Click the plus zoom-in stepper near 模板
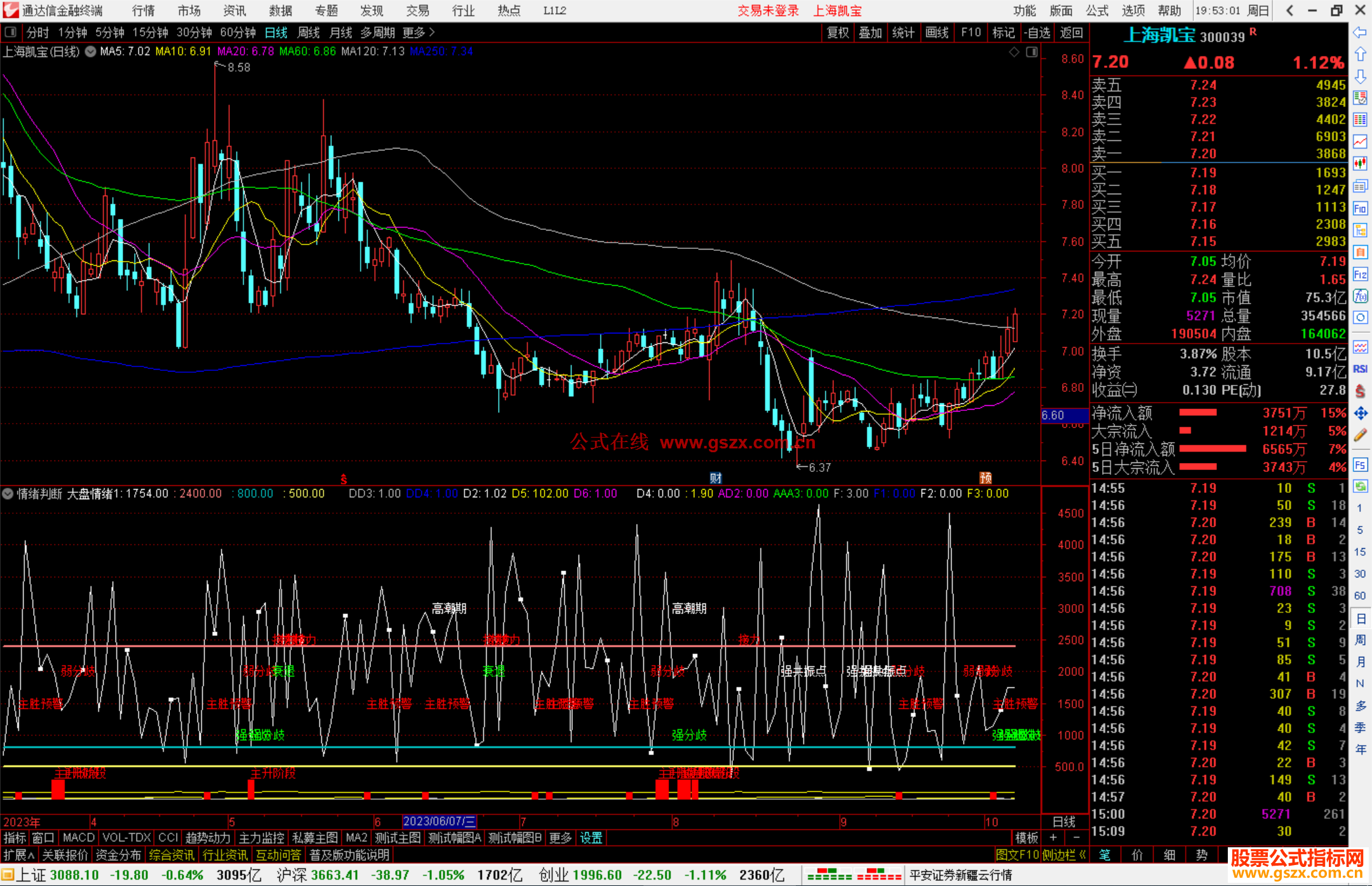The image size is (1372, 886). pos(1053,838)
